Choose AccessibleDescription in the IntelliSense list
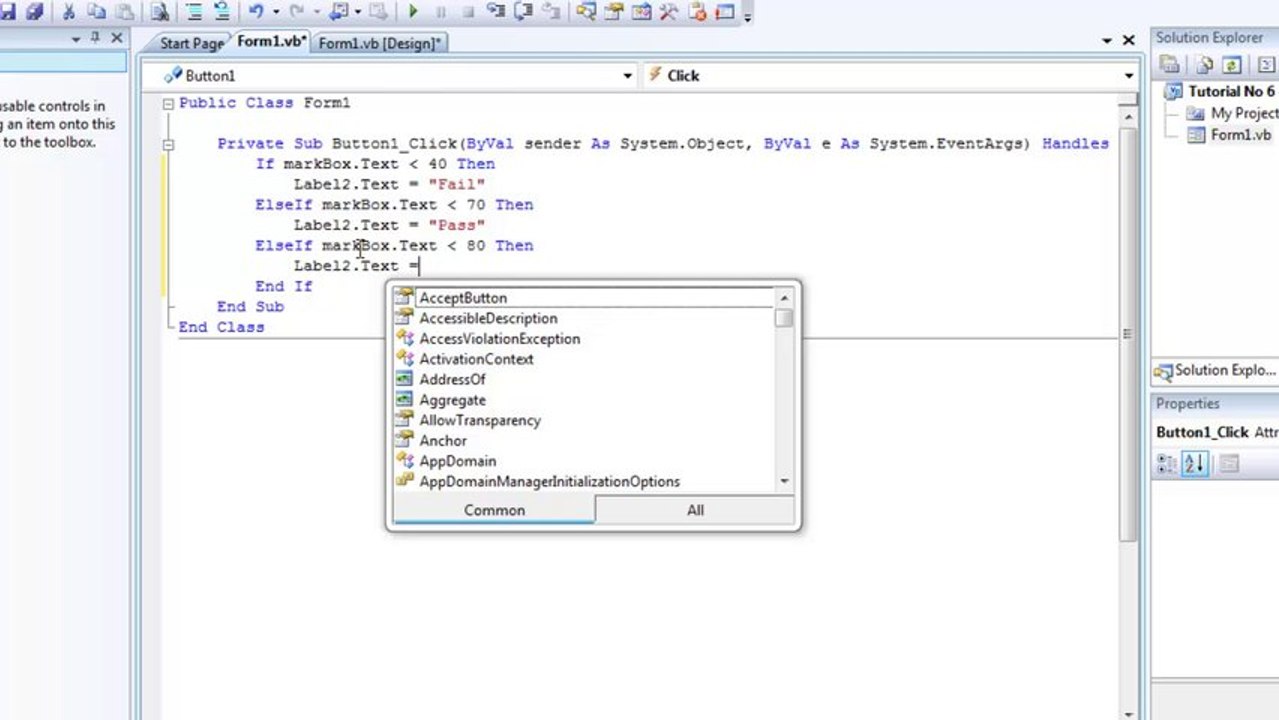Screen dimensions: 1279x720 (x=583, y=318)
